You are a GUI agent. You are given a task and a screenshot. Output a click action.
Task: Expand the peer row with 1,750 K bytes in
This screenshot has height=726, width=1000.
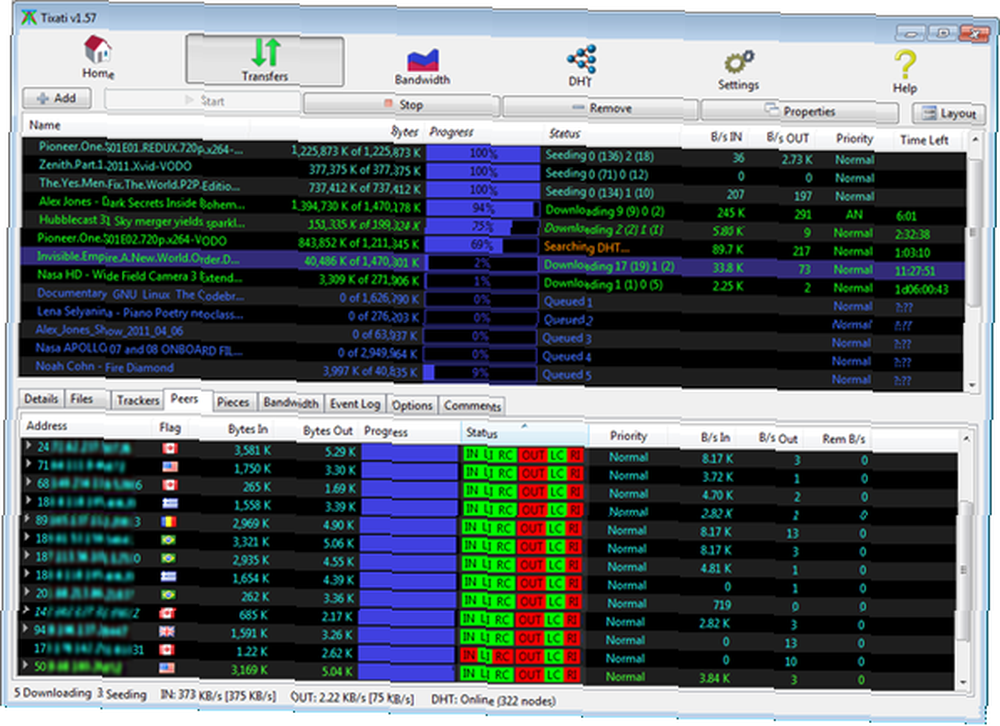click(29, 463)
